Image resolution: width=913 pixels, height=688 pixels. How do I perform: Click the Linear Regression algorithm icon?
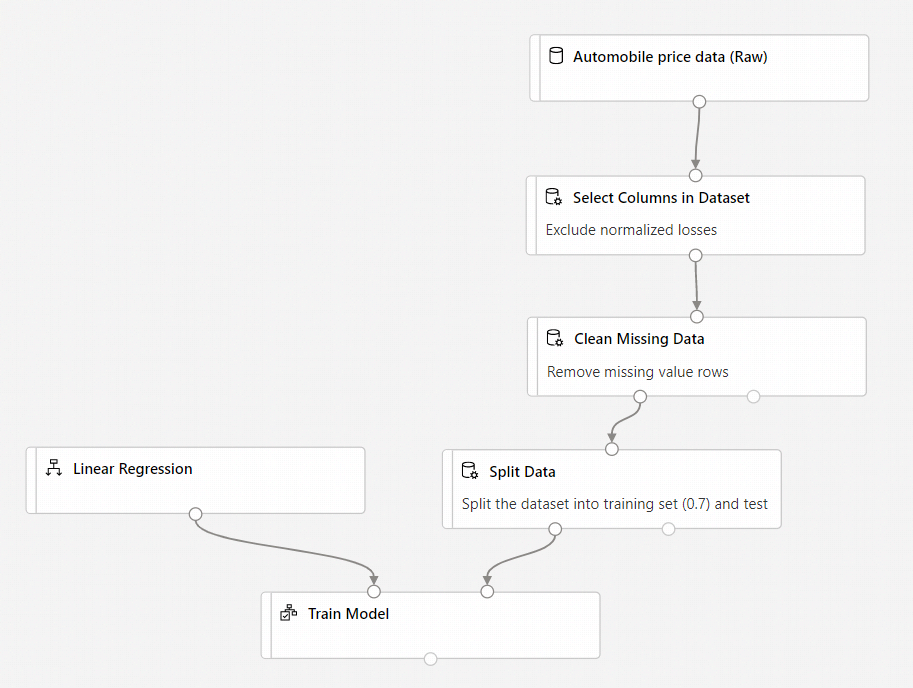tap(55, 468)
